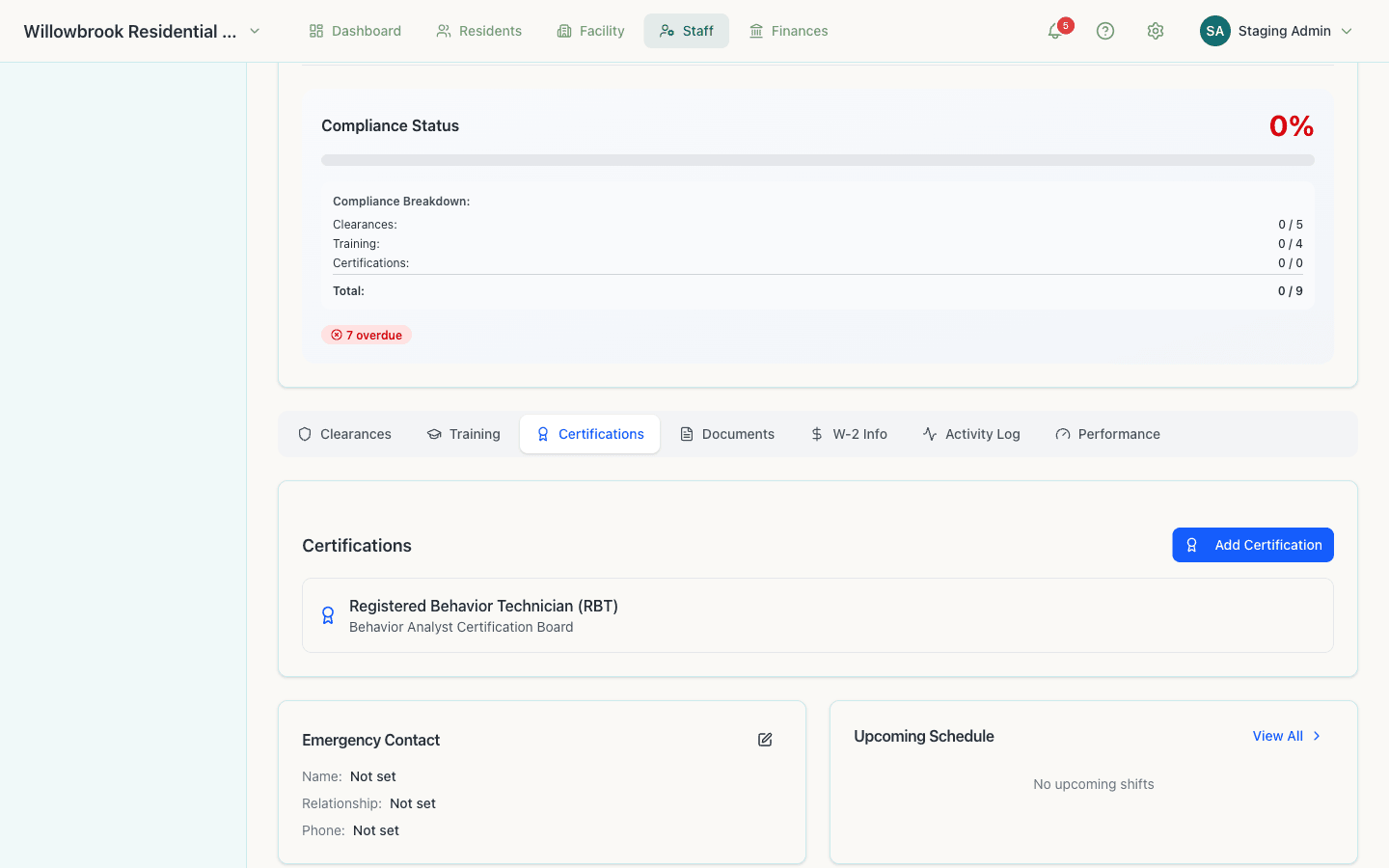The image size is (1389, 868).
Task: Click the Activity Log pulse icon
Action: (x=930, y=434)
